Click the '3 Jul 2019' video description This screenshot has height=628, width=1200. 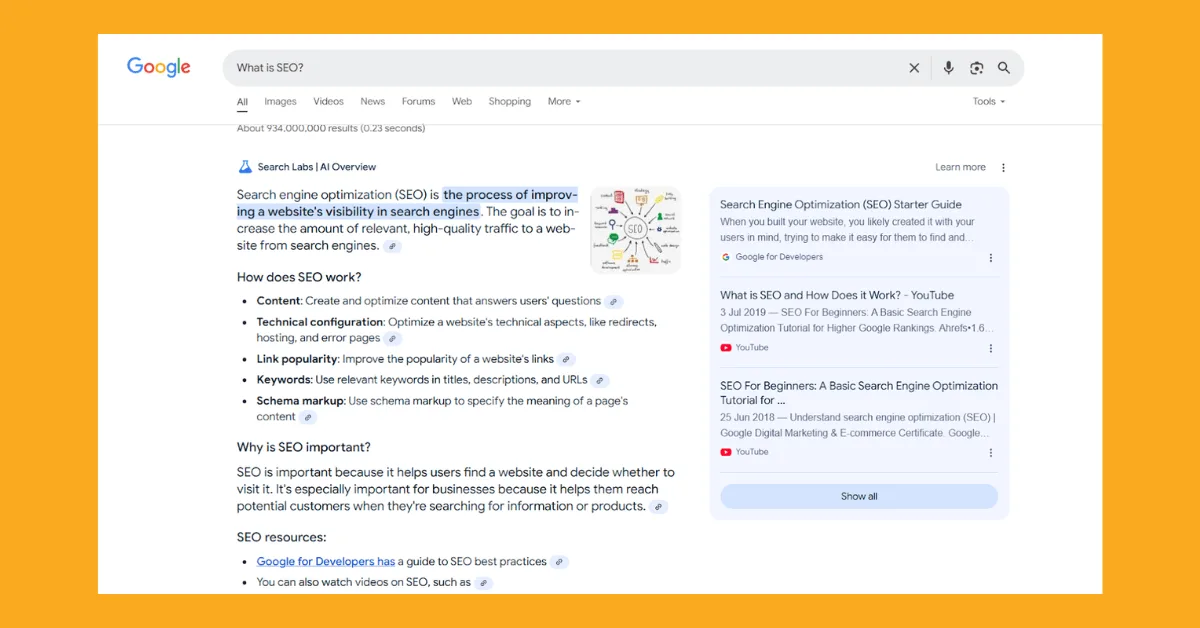pos(858,320)
